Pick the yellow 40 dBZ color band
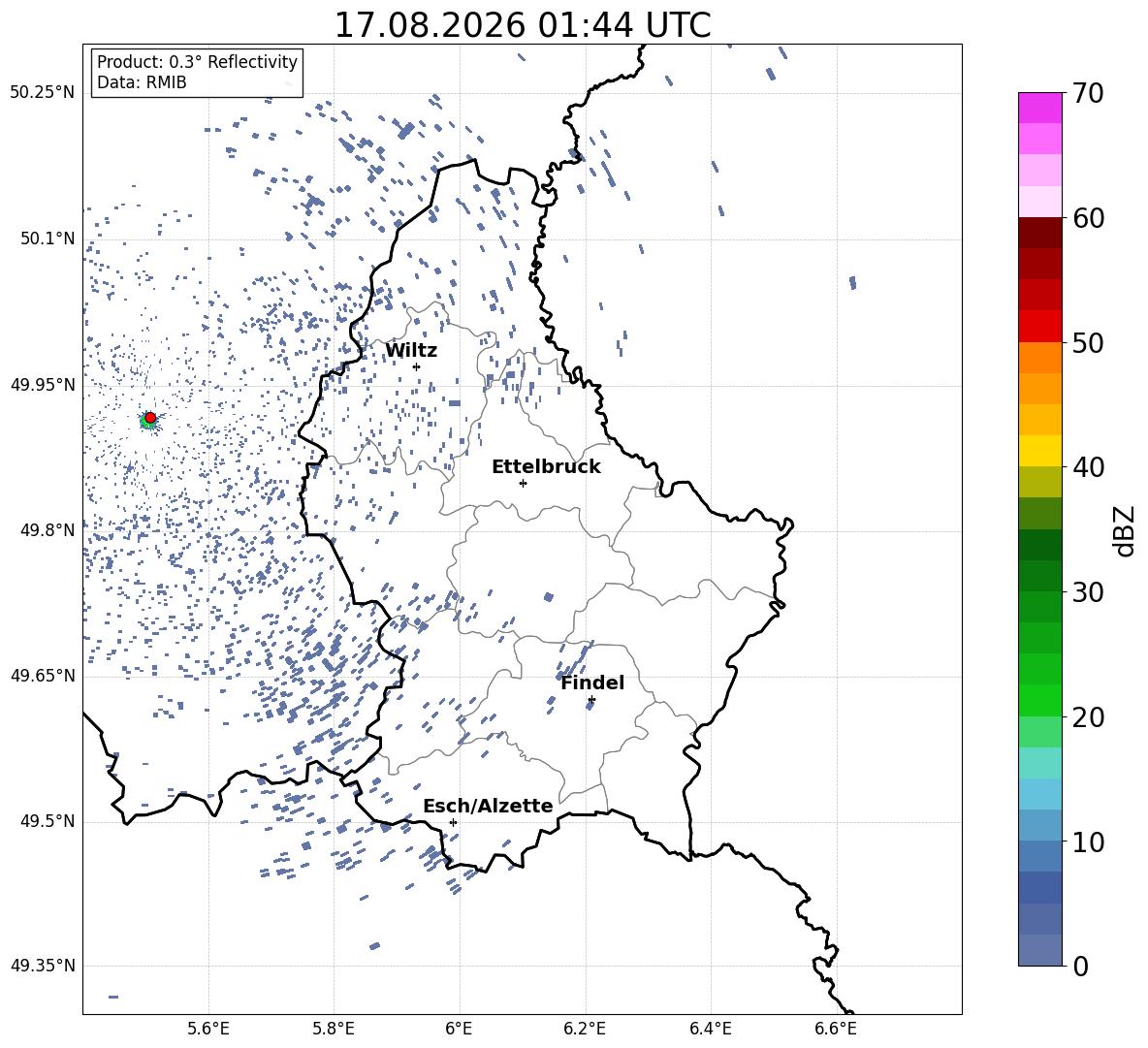 pos(1040,451)
